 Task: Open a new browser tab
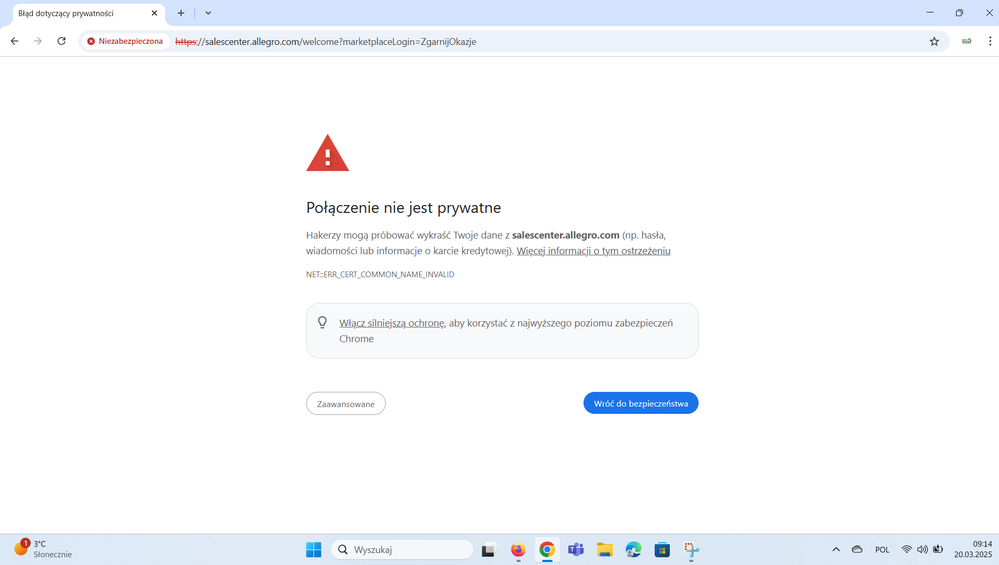(181, 13)
